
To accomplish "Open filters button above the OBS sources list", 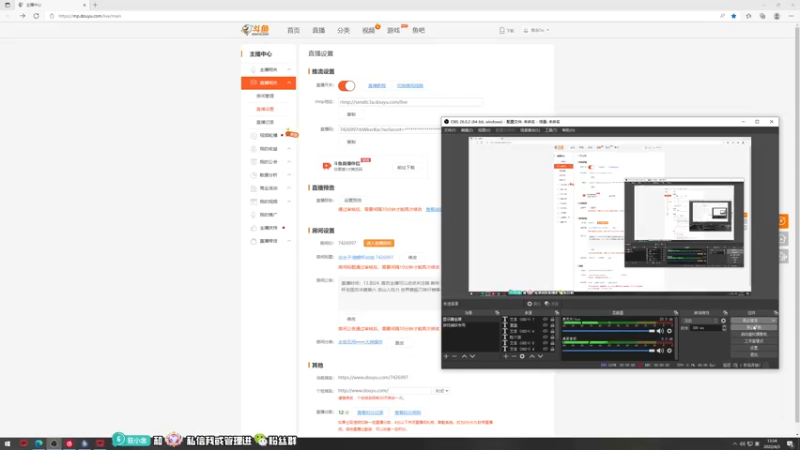I will tap(552, 304).
